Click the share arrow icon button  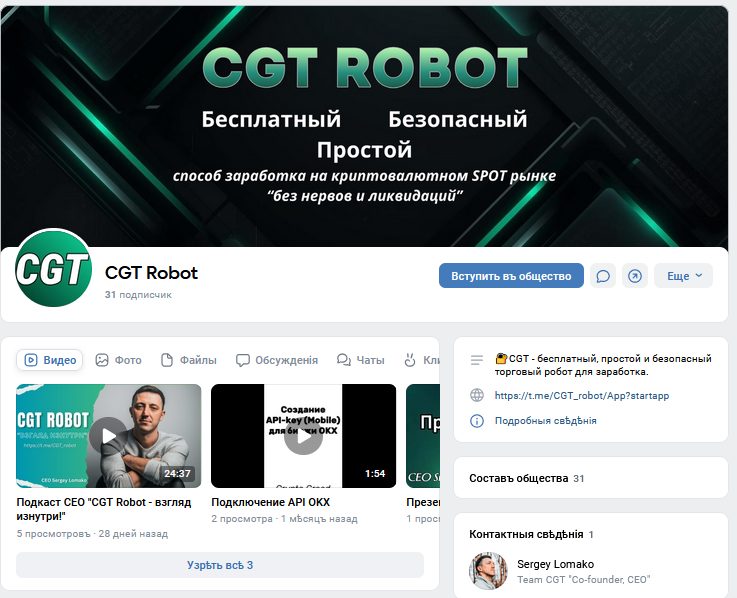(x=635, y=276)
